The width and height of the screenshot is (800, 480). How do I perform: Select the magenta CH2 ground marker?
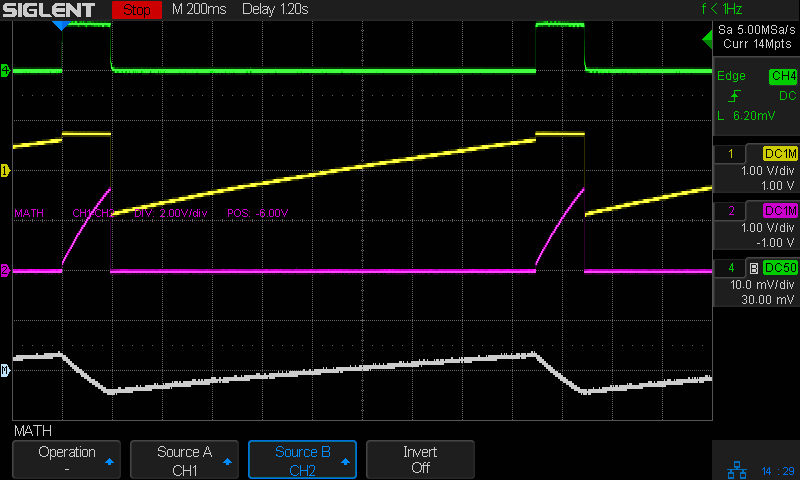(x=5, y=271)
